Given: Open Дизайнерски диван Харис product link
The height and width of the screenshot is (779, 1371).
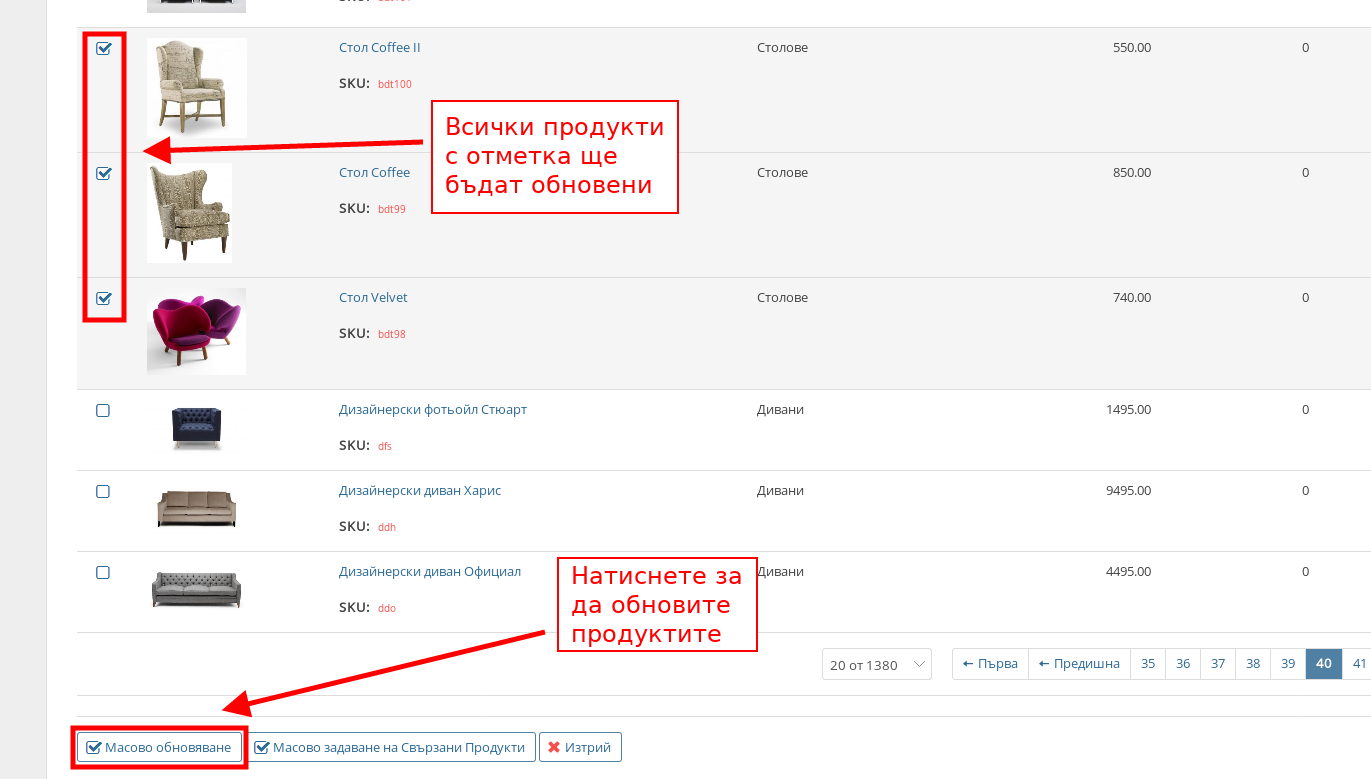Looking at the screenshot, I should point(420,491).
